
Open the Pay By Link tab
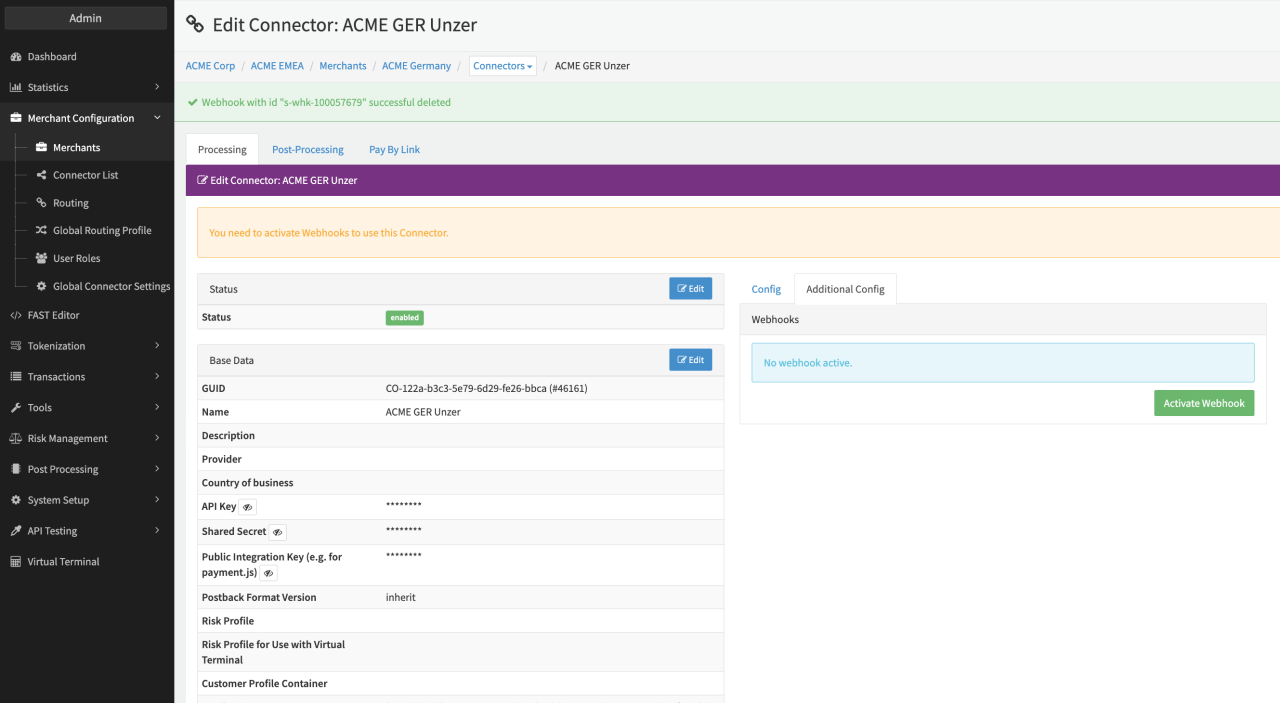(x=394, y=150)
